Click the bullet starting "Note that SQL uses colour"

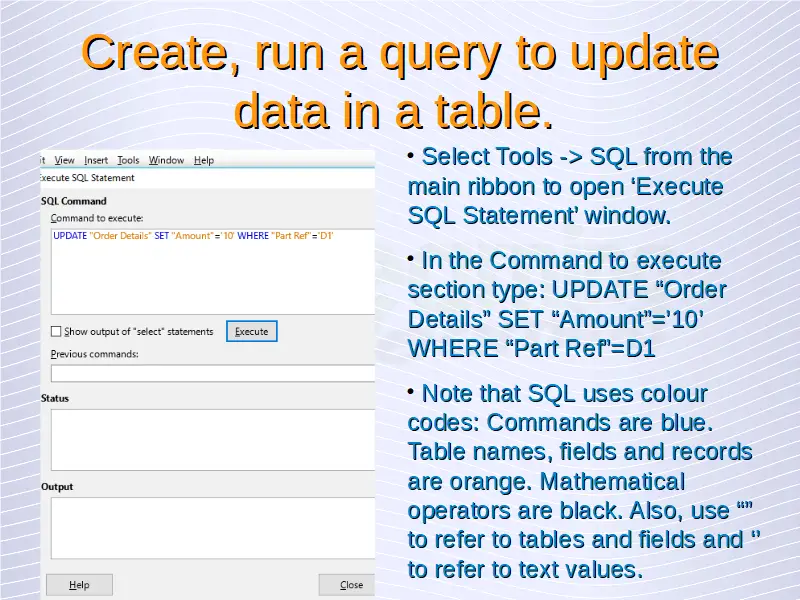click(x=584, y=481)
